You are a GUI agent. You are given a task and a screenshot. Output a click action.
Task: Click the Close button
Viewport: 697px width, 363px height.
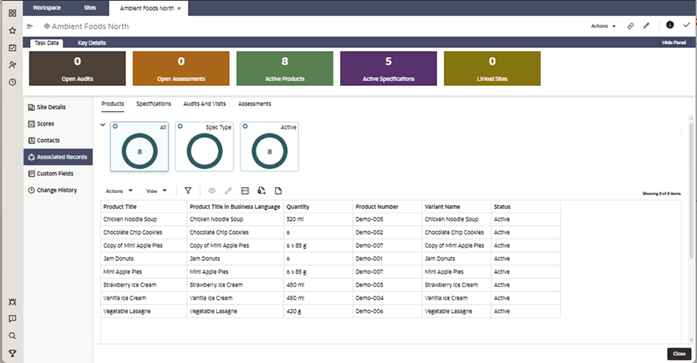pos(679,354)
